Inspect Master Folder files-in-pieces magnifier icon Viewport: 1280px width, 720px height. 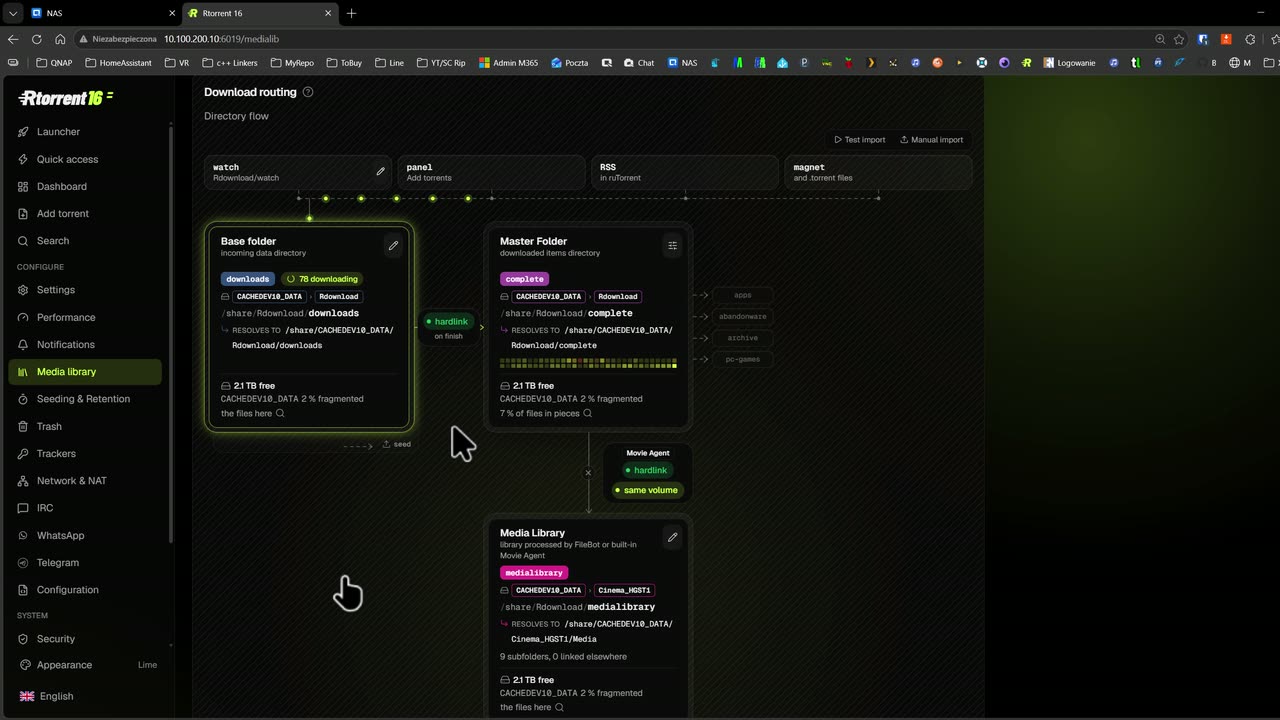pos(587,413)
